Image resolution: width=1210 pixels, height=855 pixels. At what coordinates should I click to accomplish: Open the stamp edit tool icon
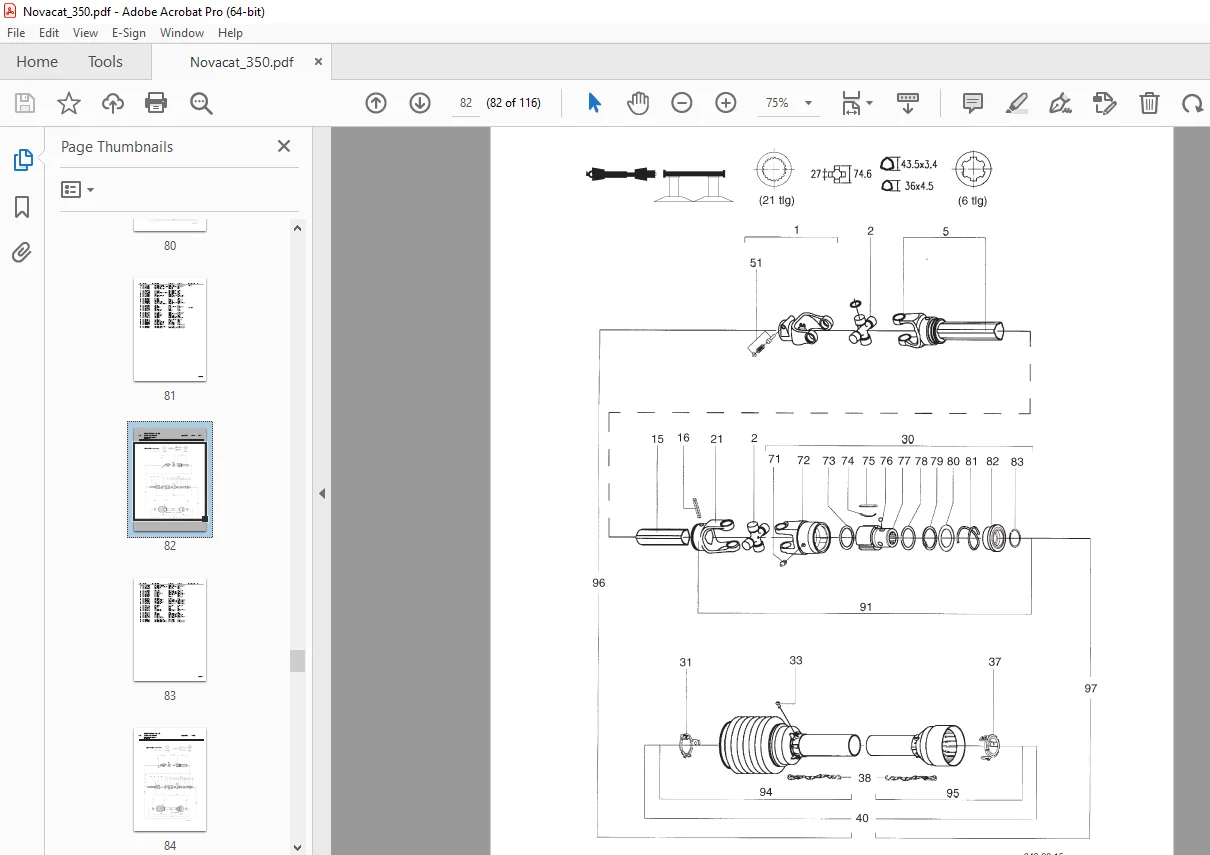(1105, 103)
